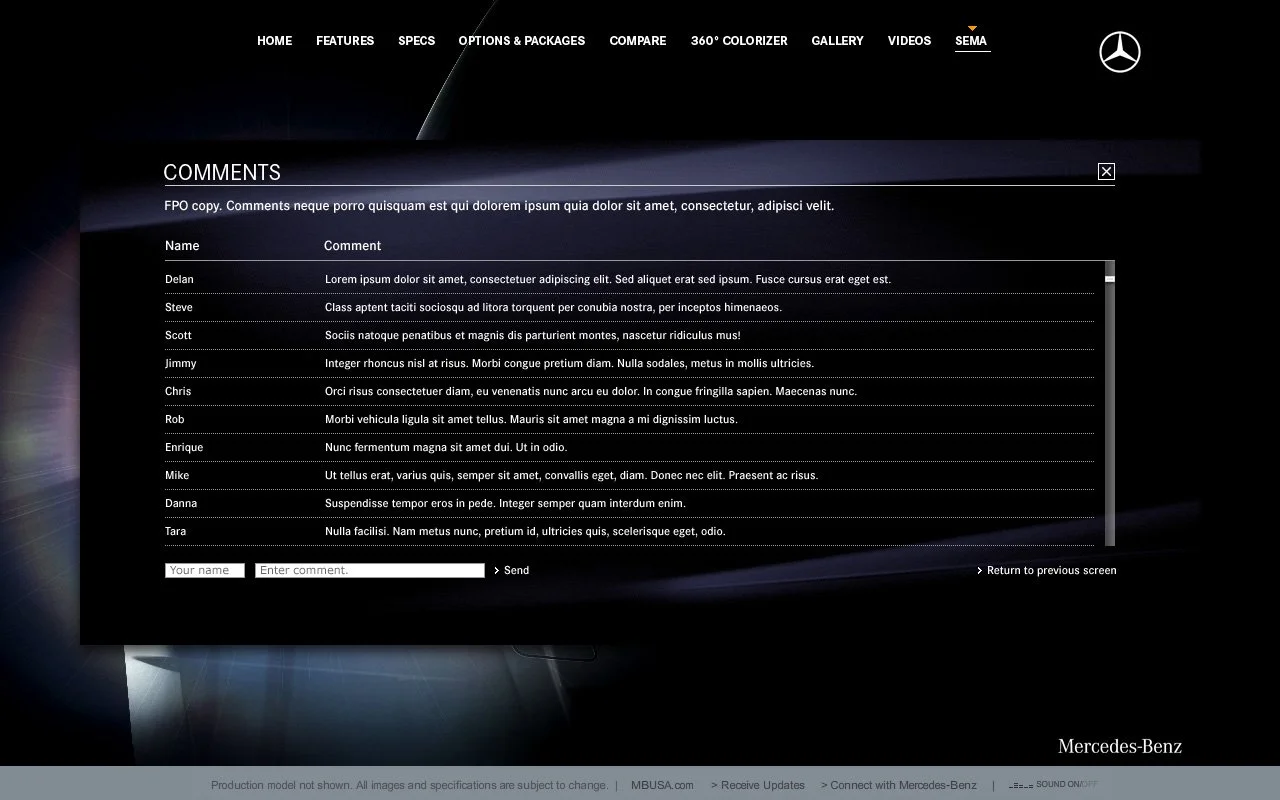This screenshot has height=800, width=1280.
Task: Click the Mercedes-Benz wordmark logo
Action: click(1120, 746)
